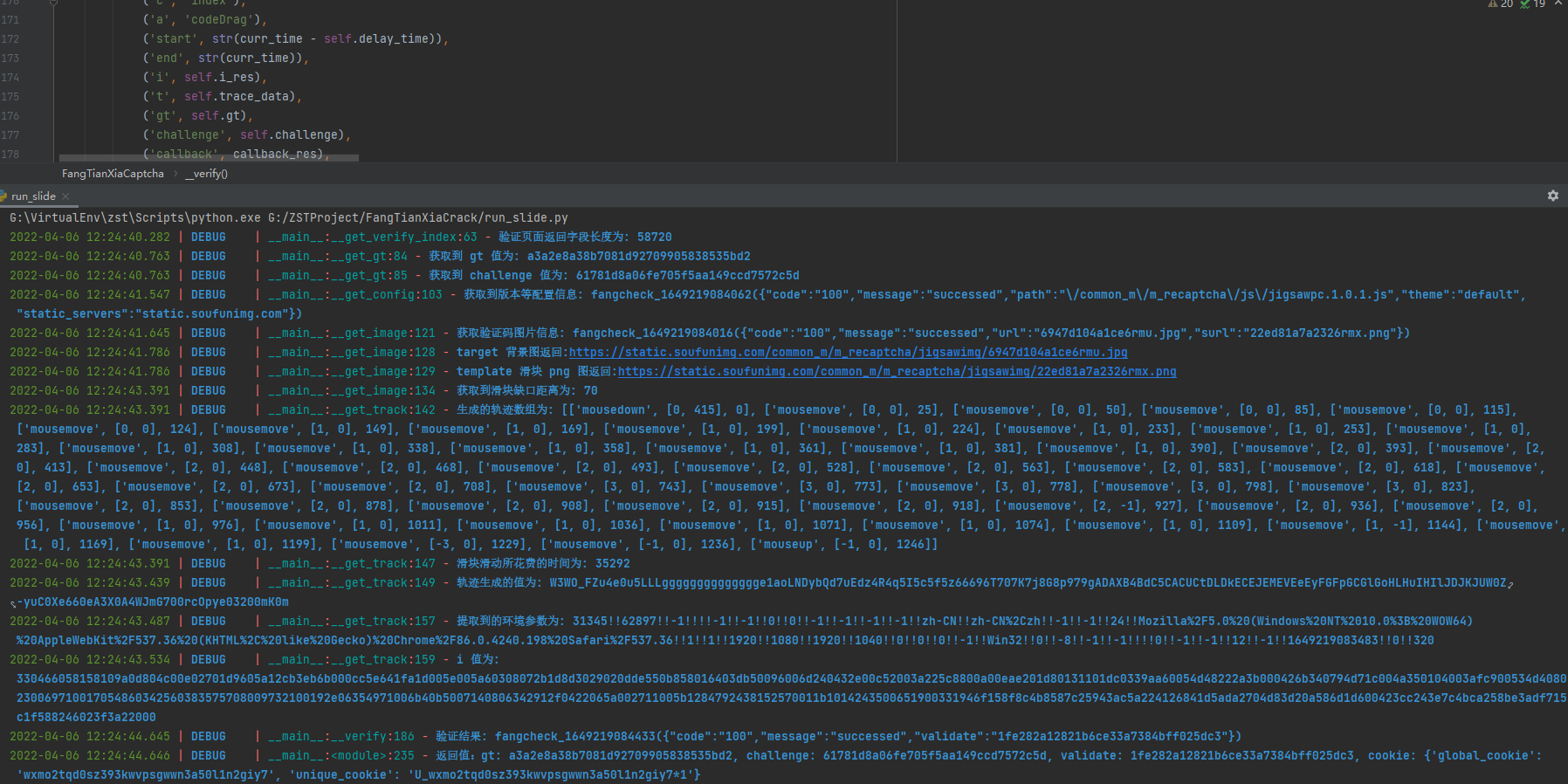
Task: Click the python.exe interpreter path in console
Action: pos(135,217)
